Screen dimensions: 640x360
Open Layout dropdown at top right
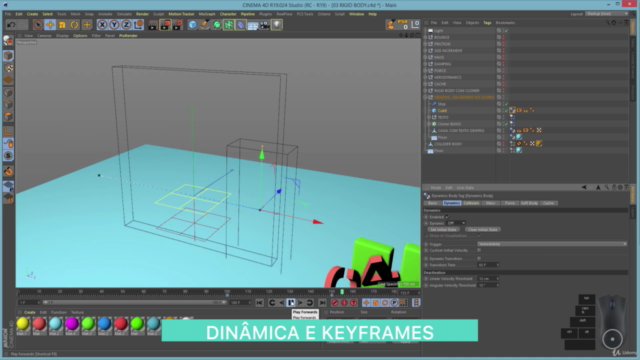click(607, 14)
